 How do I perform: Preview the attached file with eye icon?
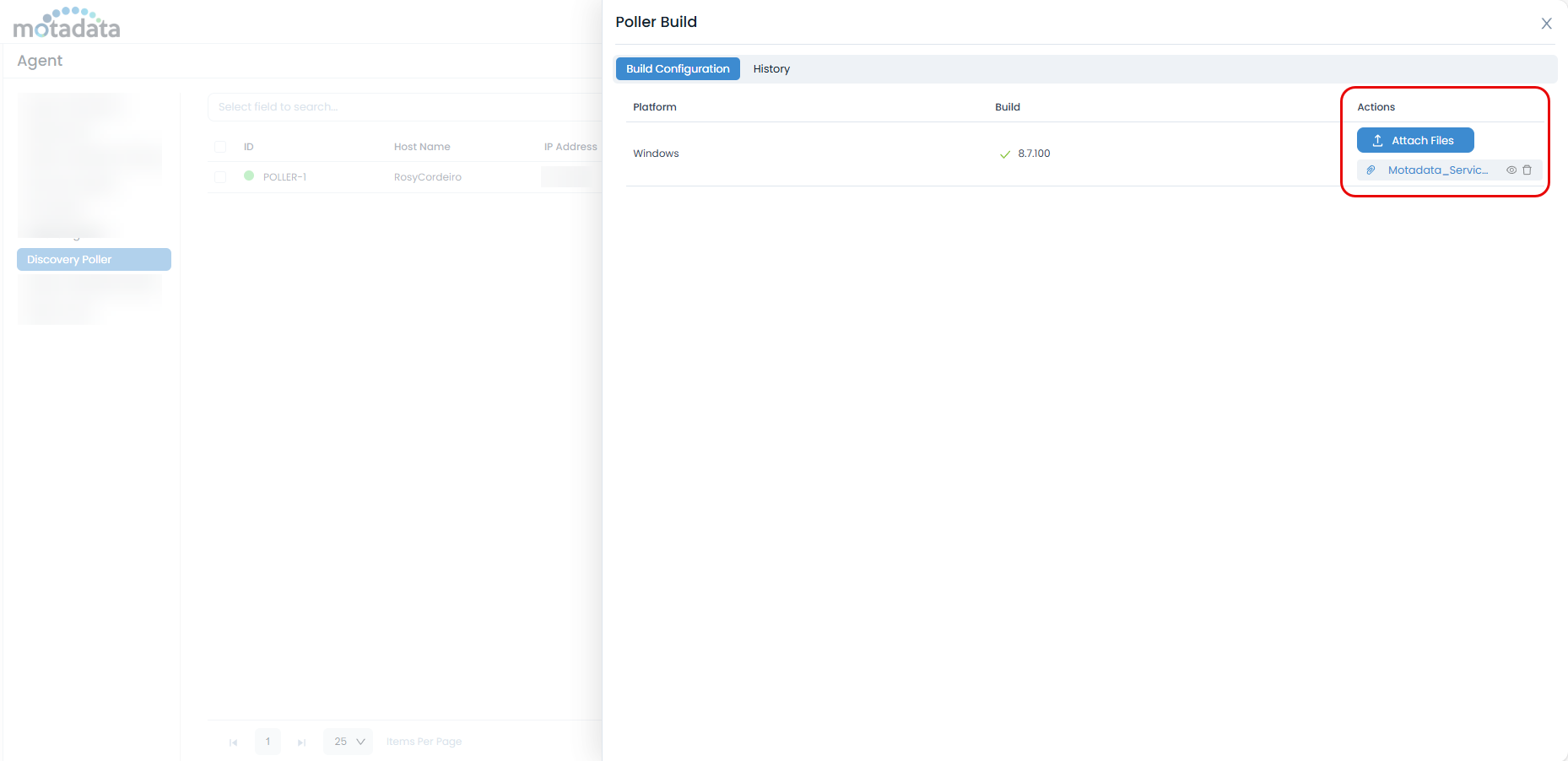1511,170
